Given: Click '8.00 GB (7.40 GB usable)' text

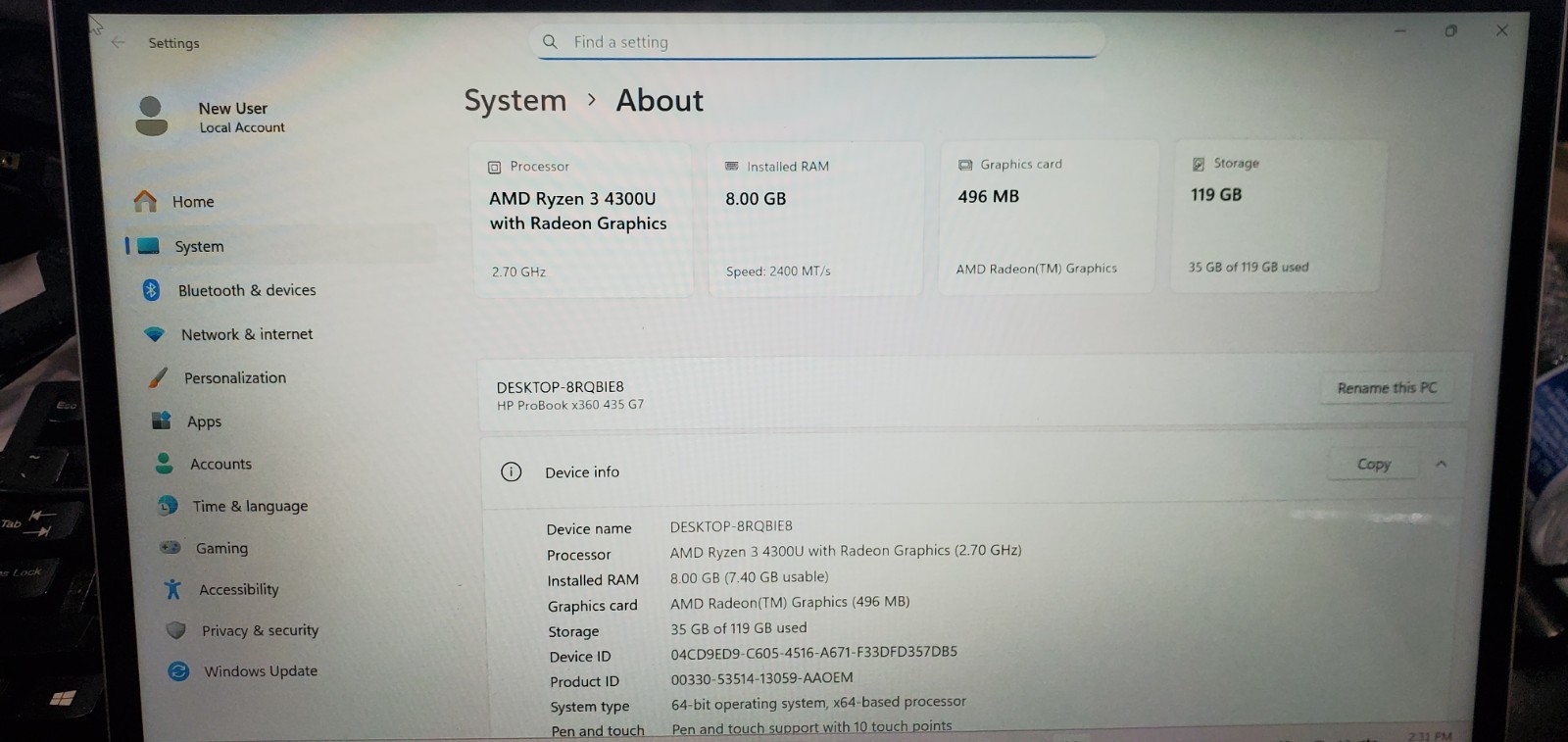Looking at the screenshot, I should coord(749,577).
